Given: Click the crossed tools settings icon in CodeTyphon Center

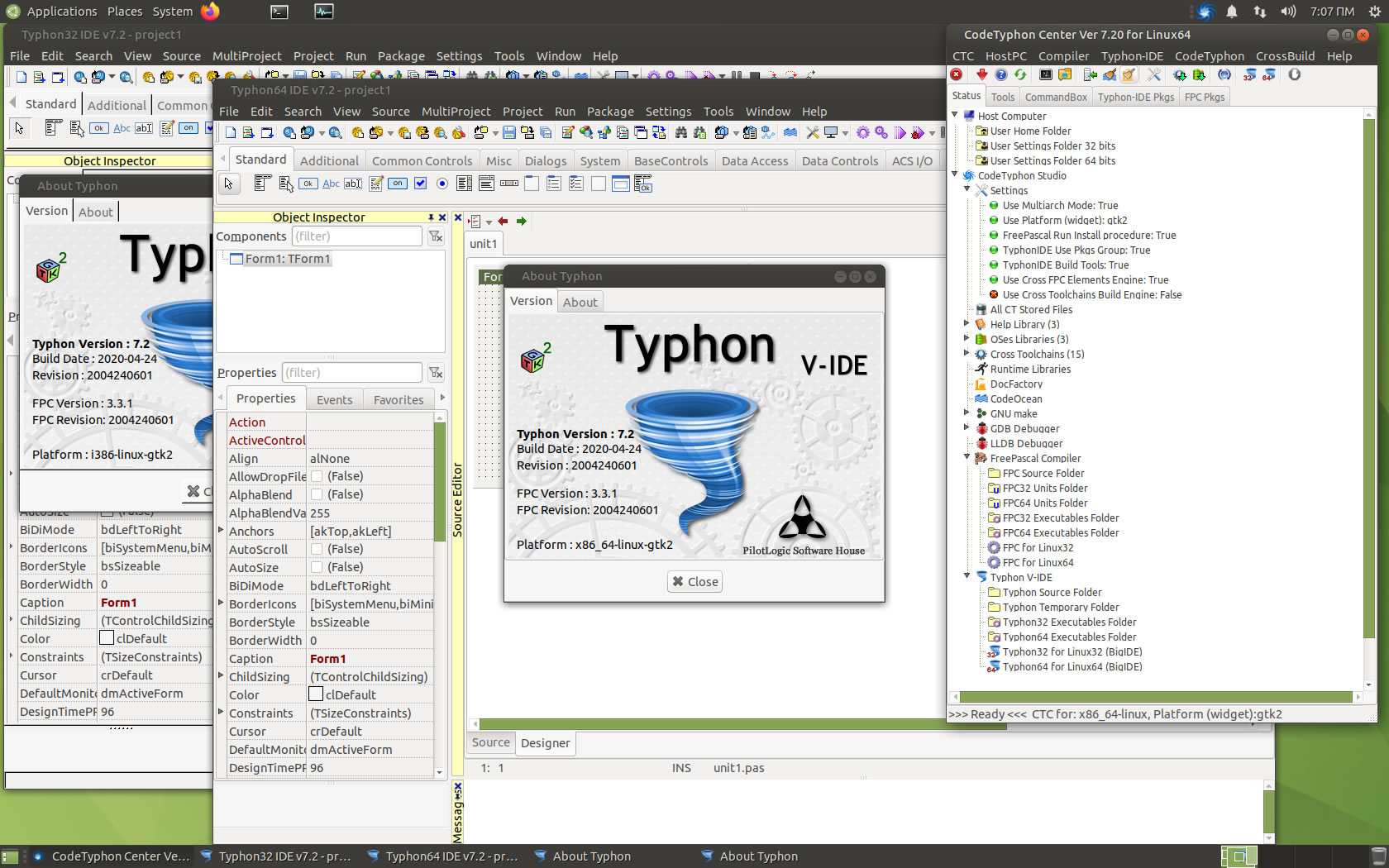Looking at the screenshot, I should [x=1154, y=75].
